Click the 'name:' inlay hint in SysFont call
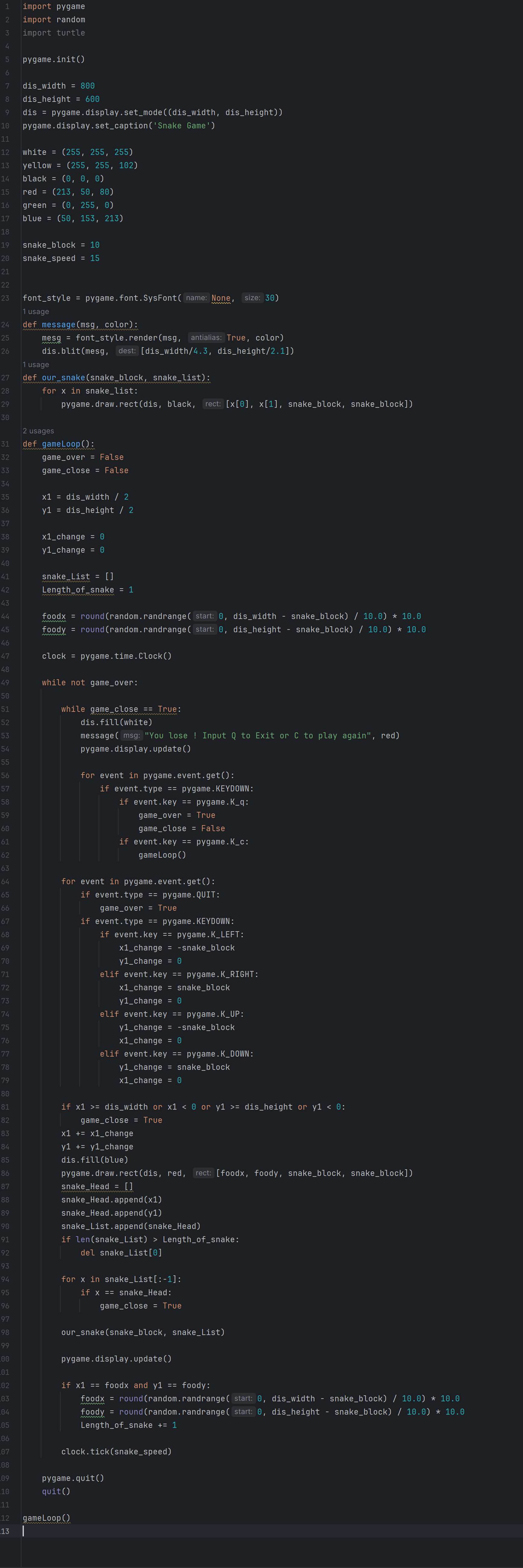Screen dimensions: 523x1568 (196, 298)
